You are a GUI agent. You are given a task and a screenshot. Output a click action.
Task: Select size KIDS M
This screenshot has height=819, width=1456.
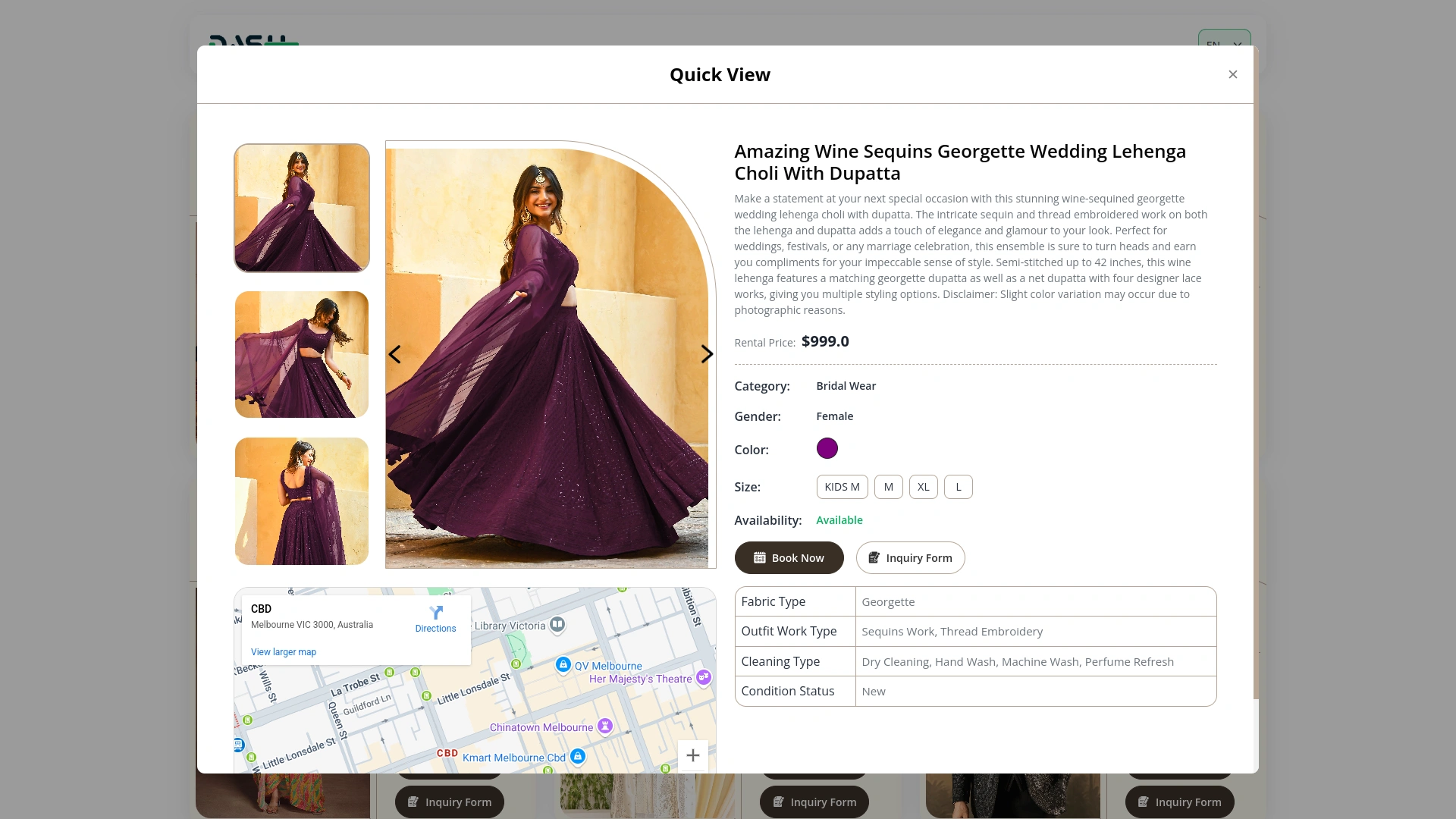[842, 487]
